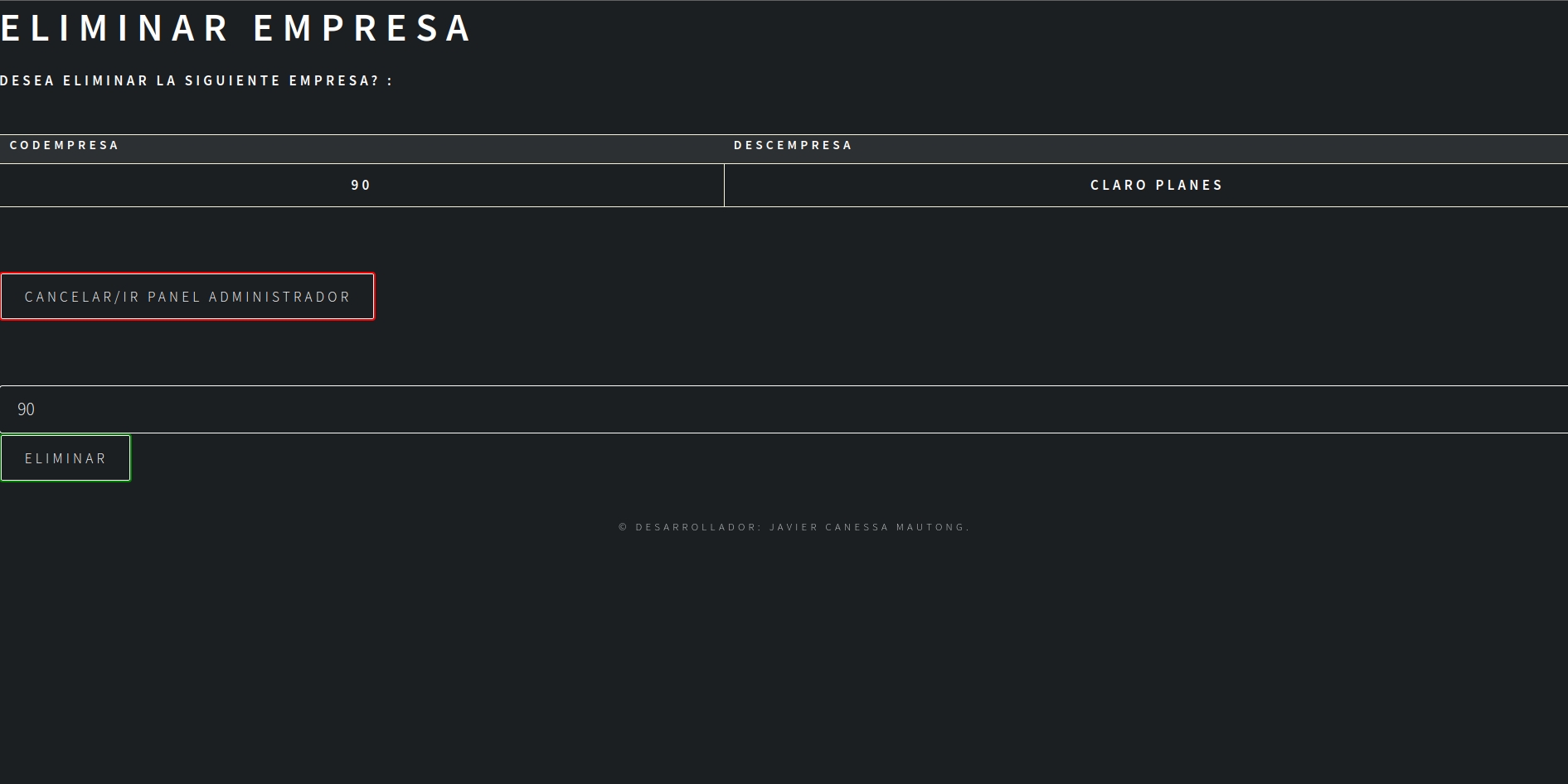The height and width of the screenshot is (784, 1568).
Task: Click the word ADMINISTRADOR on the red-bordered button
Action: point(279,297)
